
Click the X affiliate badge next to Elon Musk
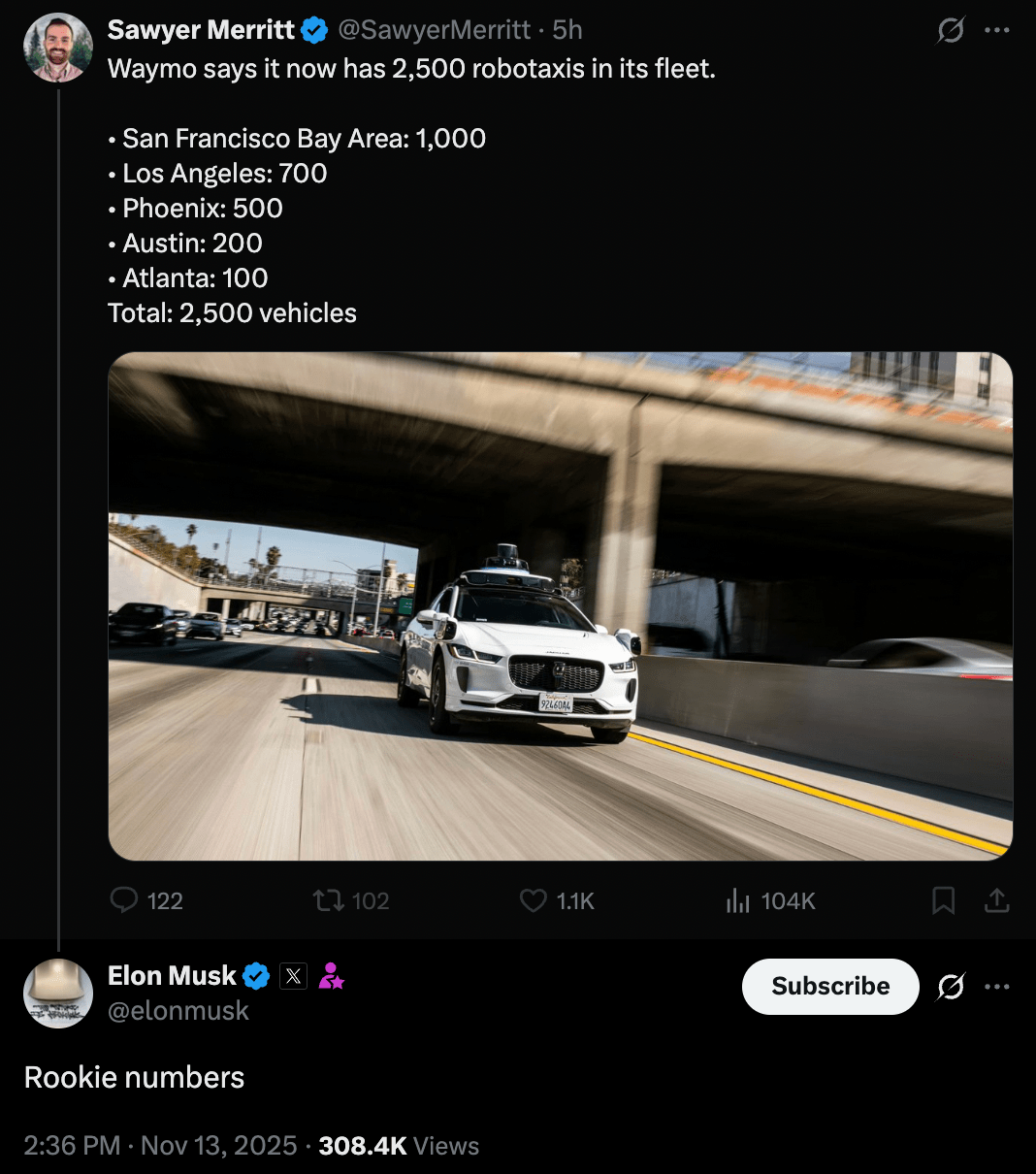tap(293, 976)
